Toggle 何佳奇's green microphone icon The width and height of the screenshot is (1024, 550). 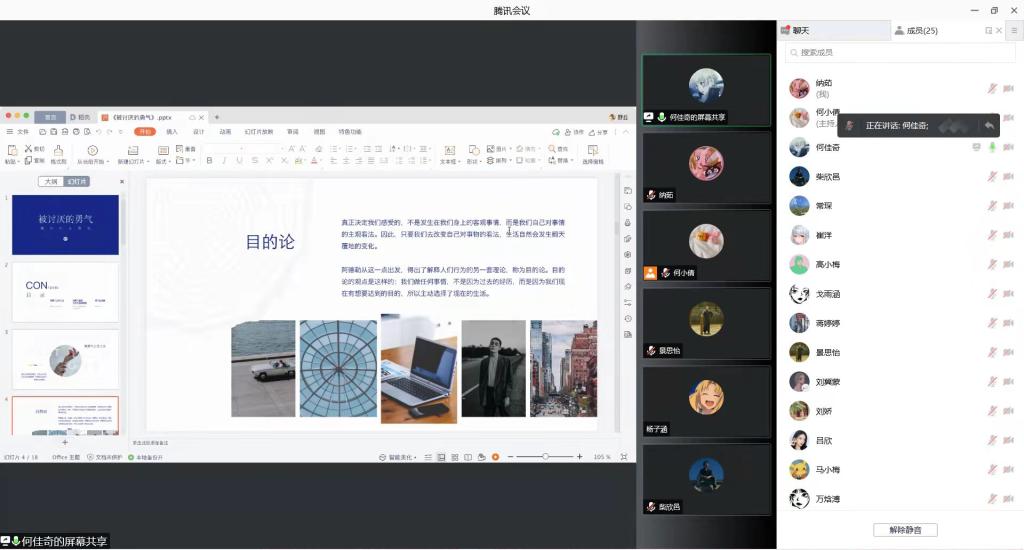992,147
